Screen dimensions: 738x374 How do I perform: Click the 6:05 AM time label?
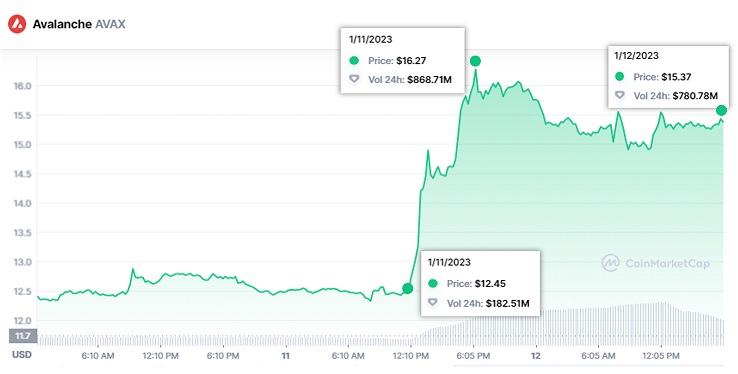click(x=598, y=356)
